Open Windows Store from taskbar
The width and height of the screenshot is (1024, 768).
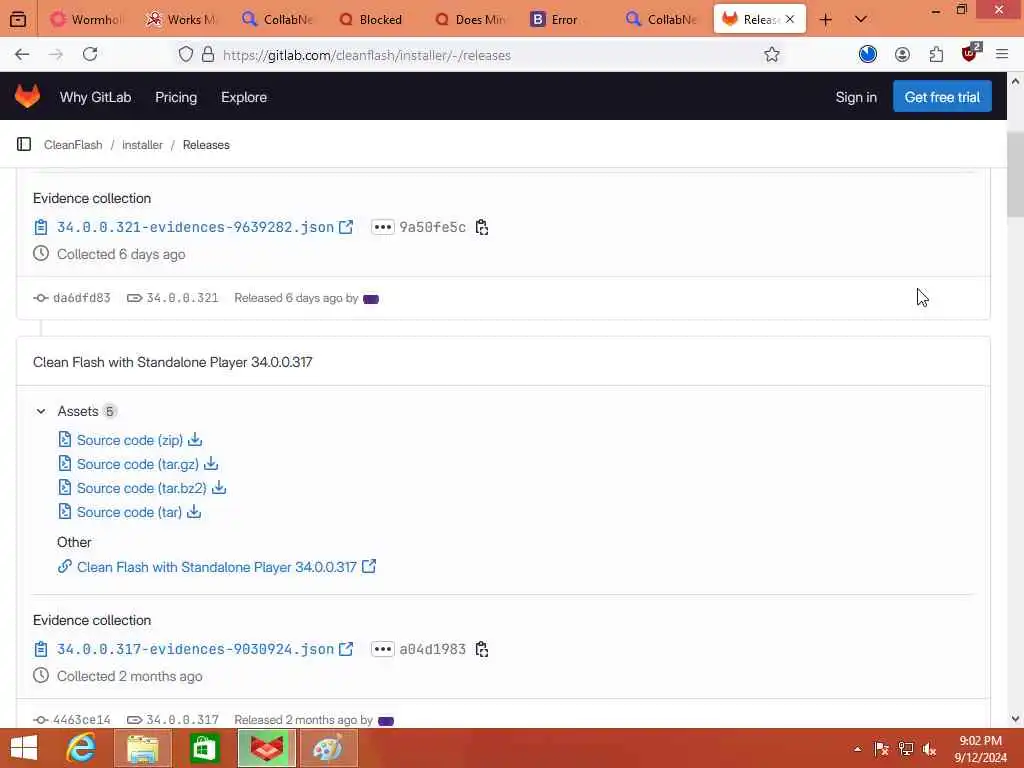click(204, 748)
